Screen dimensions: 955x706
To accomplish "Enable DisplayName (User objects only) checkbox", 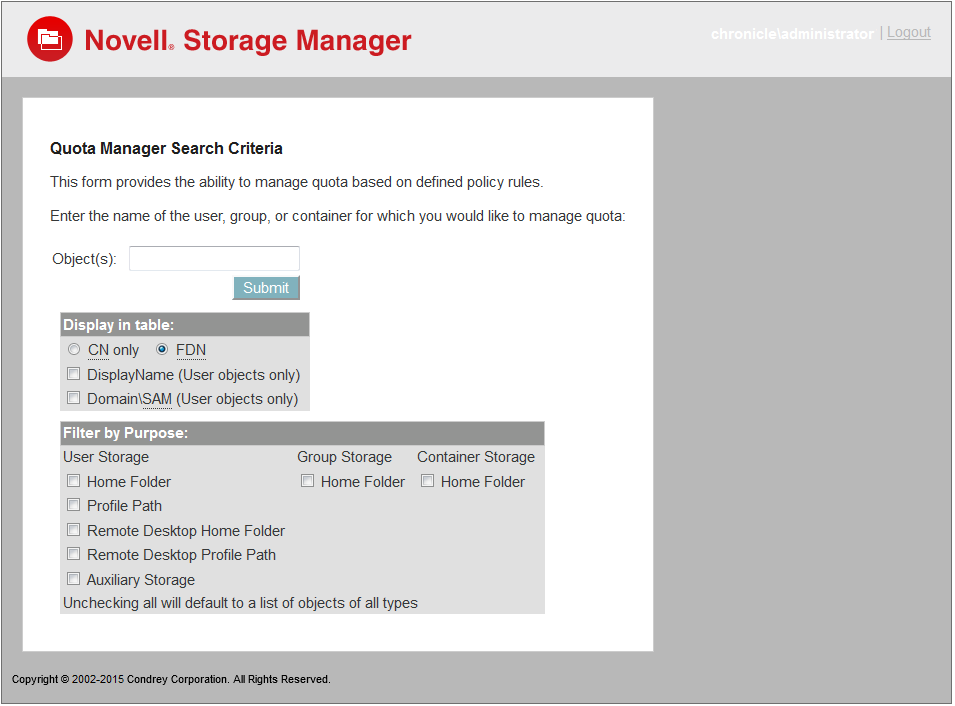I will tap(74, 375).
